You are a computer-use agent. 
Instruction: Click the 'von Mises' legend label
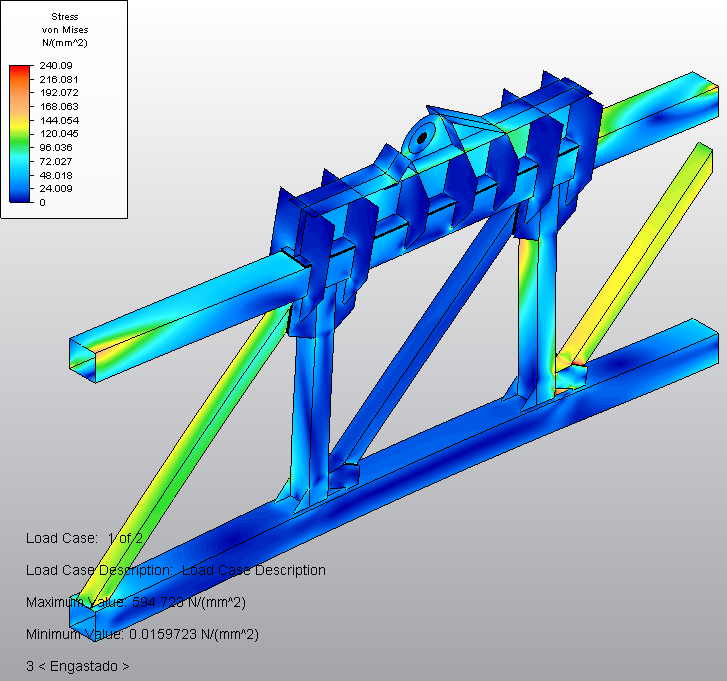tap(64, 30)
